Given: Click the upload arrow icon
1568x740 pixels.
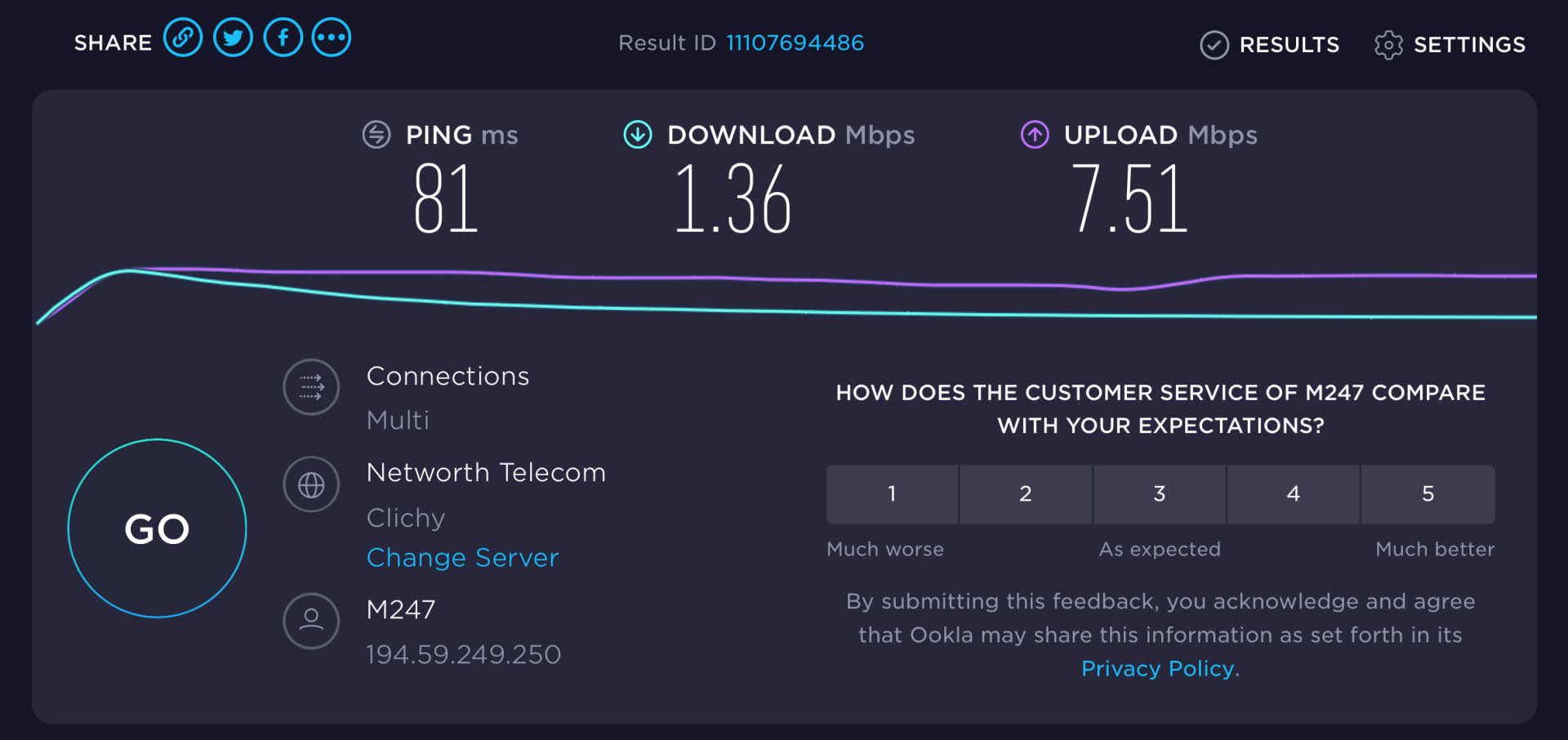Looking at the screenshot, I should tap(1035, 134).
